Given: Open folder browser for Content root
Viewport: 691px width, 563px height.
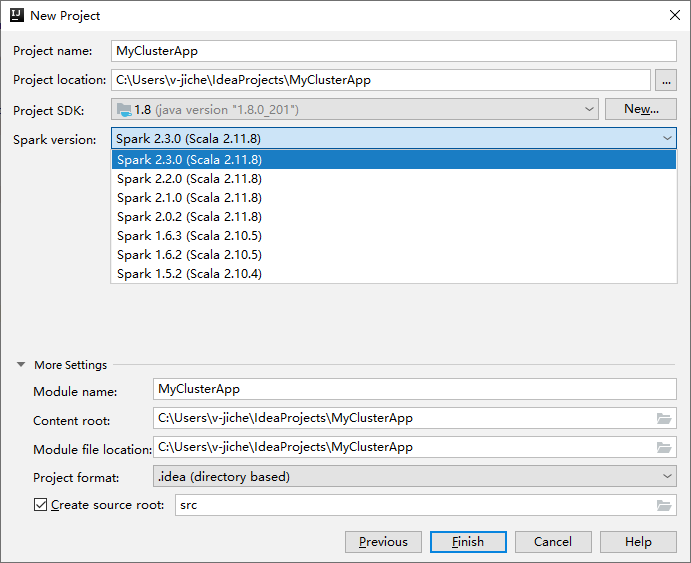Looking at the screenshot, I should click(x=664, y=418).
